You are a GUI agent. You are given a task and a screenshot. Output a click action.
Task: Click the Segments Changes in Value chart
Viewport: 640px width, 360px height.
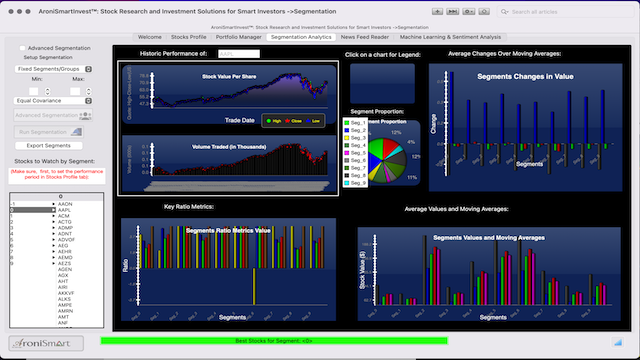[x=525, y=127]
